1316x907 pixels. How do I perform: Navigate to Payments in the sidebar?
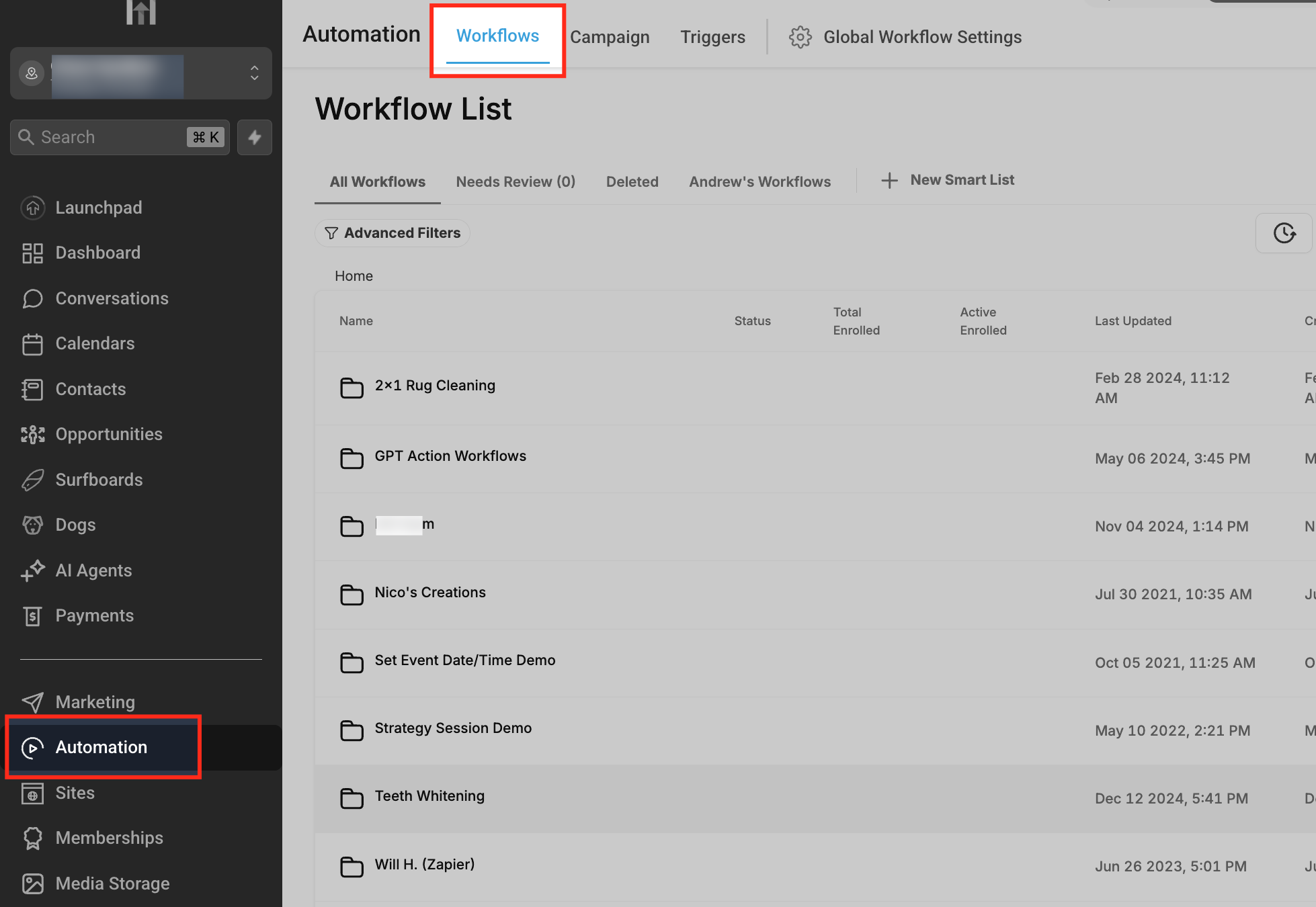coord(94,615)
